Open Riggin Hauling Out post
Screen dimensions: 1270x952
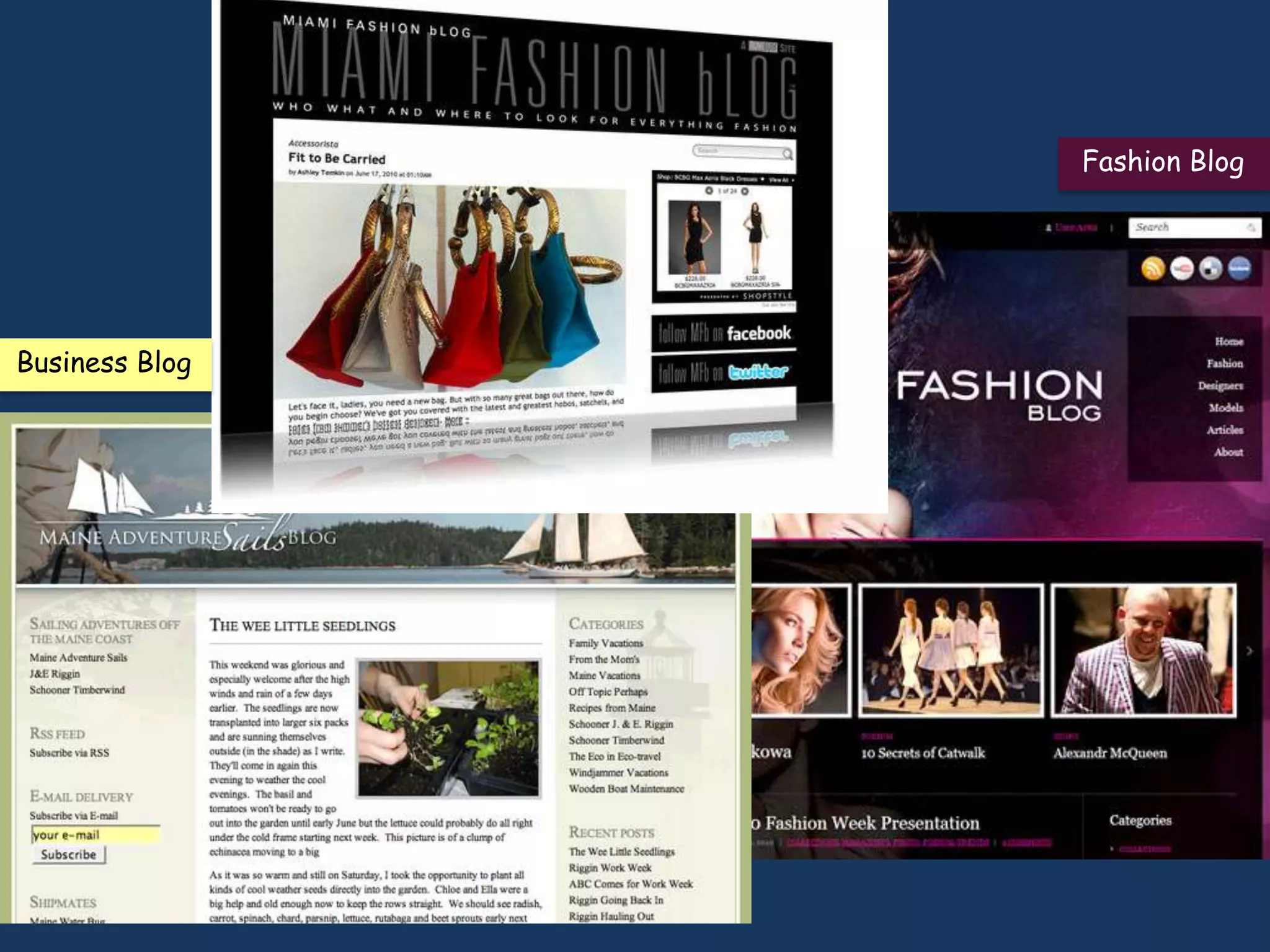[611, 916]
